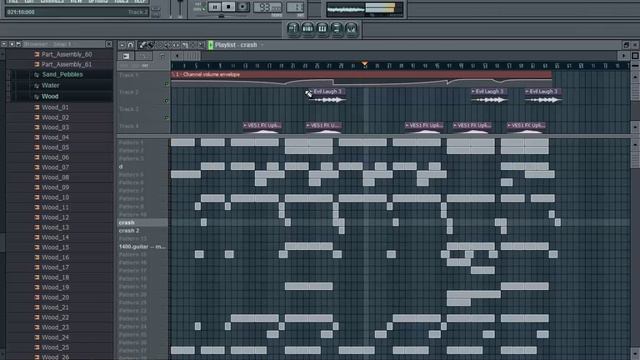Mute Track 2 with its toggle
The height and width of the screenshot is (360, 640).
click(166, 101)
